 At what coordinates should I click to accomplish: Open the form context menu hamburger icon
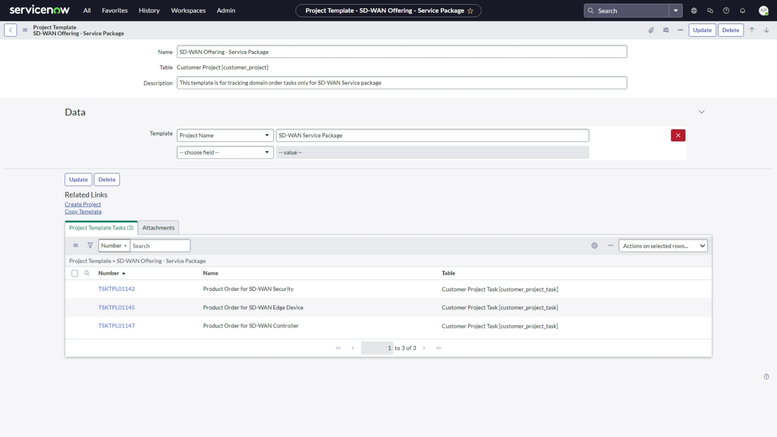pos(25,30)
